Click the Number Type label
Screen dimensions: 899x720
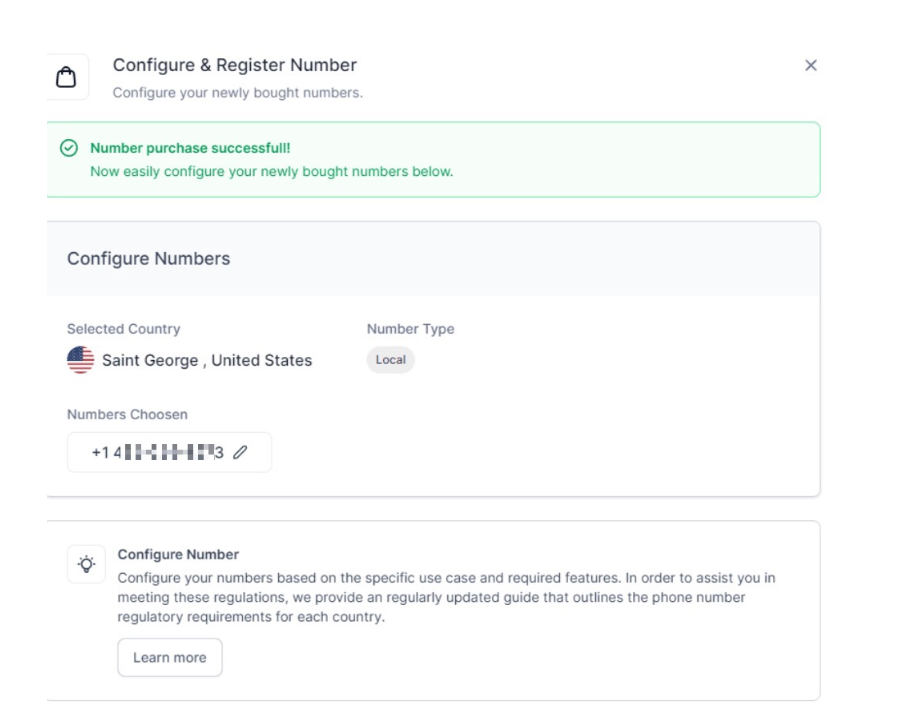click(410, 329)
